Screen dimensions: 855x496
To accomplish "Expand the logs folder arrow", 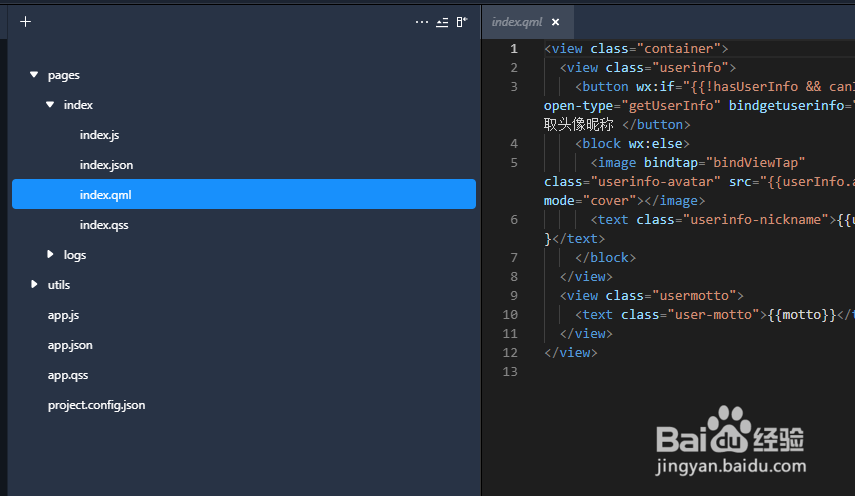I will point(50,255).
